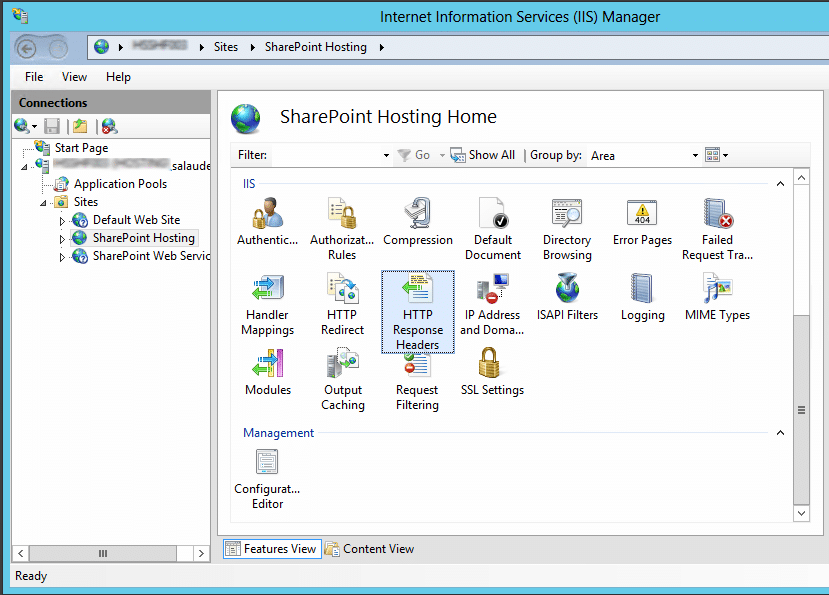The width and height of the screenshot is (829, 595).
Task: Open the Filter dropdown list
Action: tap(386, 155)
